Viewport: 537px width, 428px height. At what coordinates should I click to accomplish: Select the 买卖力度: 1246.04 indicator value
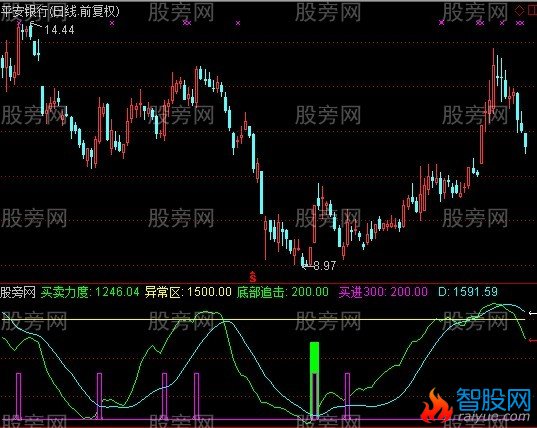coord(90,292)
